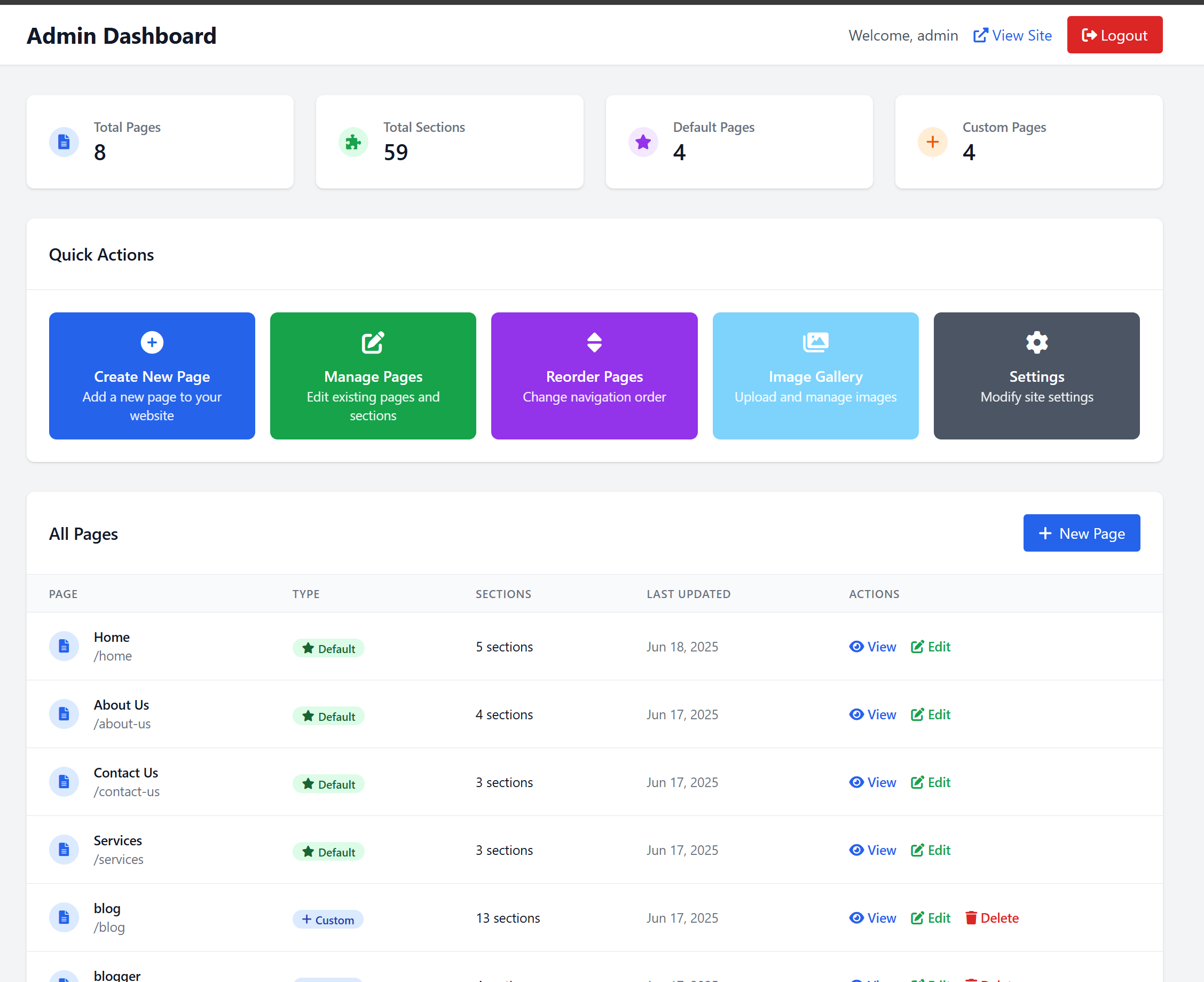Image resolution: width=1204 pixels, height=982 pixels.
Task: View the About Us page
Action: point(872,714)
